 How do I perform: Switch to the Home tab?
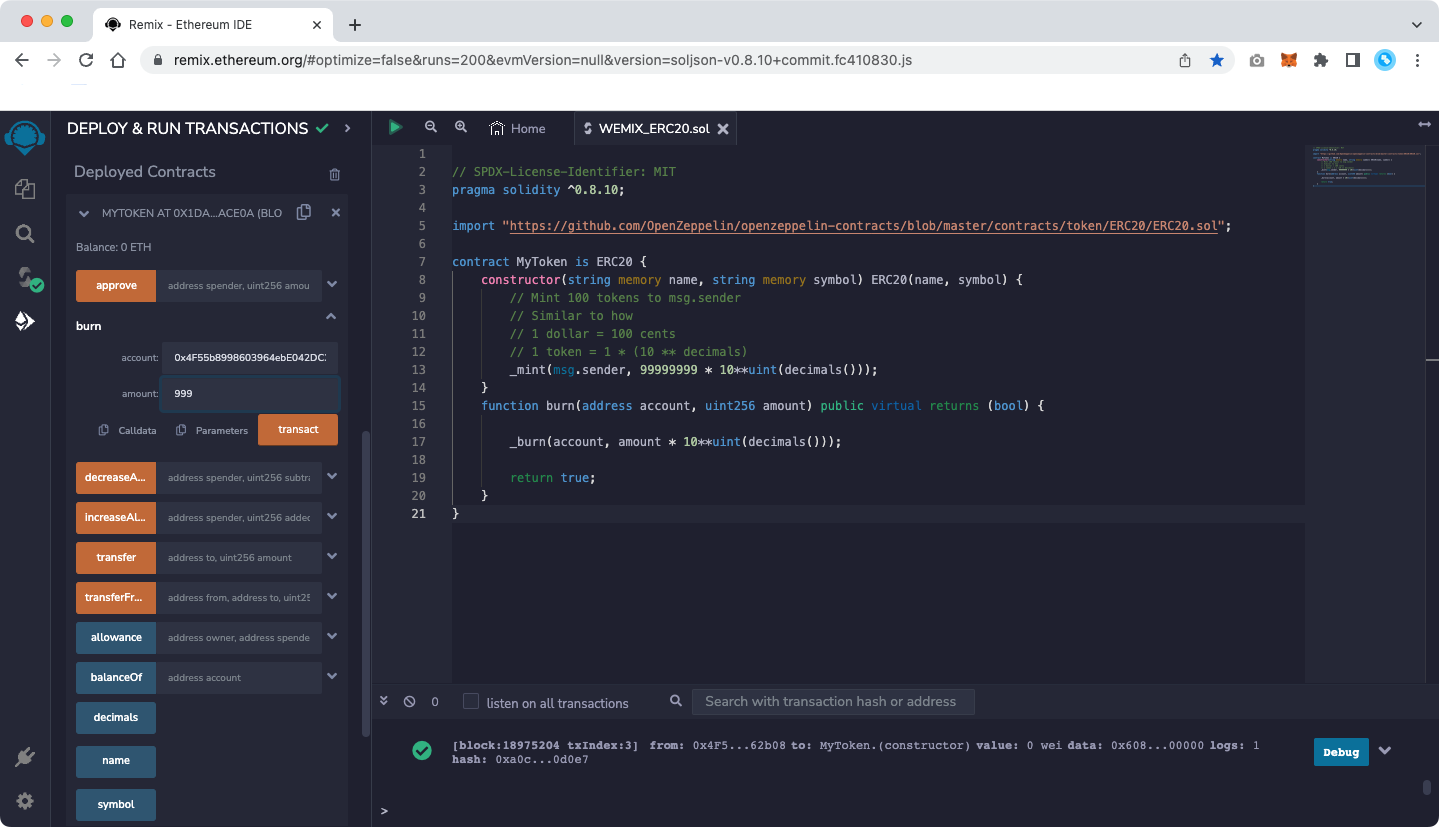[x=517, y=128]
